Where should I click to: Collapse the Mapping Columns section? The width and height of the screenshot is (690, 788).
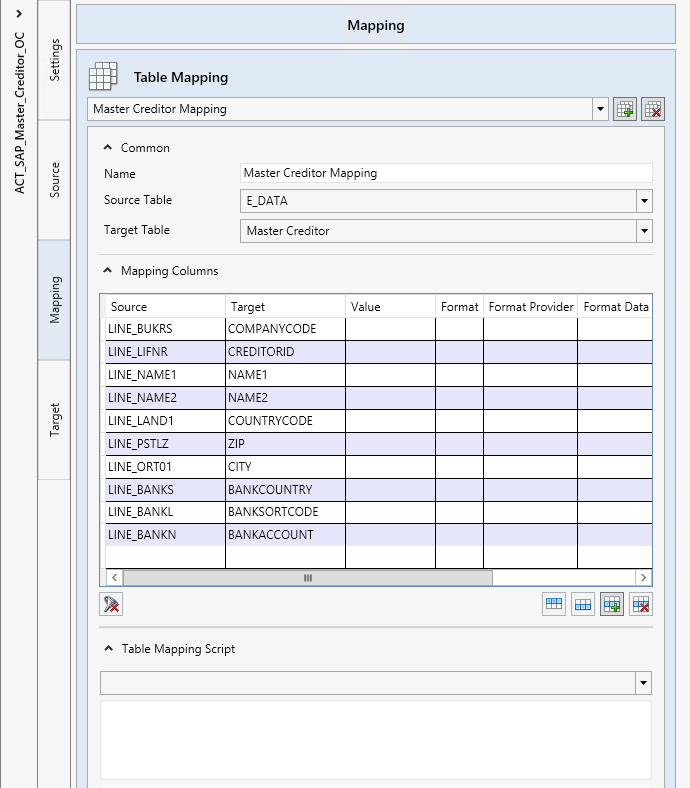point(108,271)
